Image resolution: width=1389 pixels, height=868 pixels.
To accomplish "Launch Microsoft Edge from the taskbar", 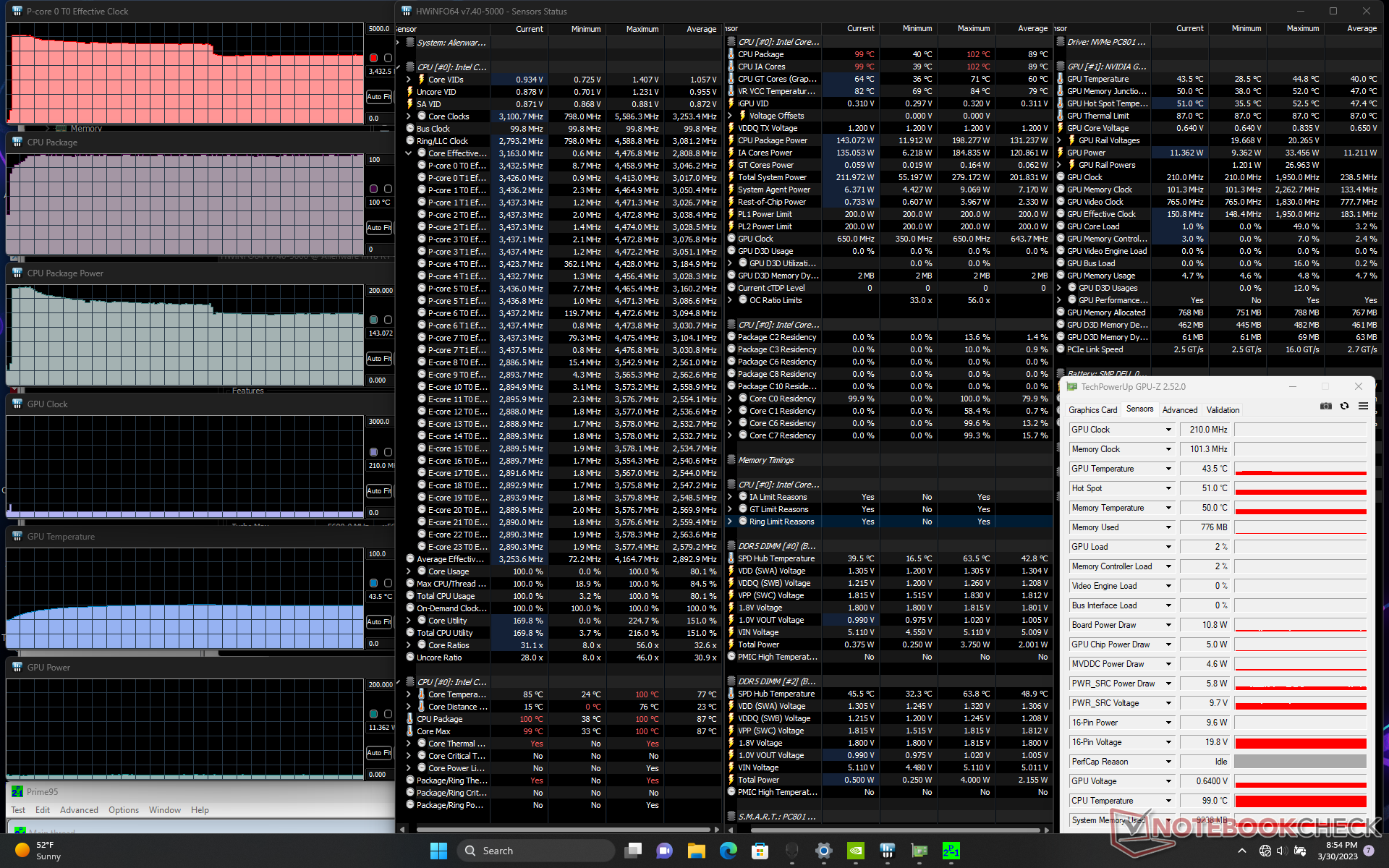I will (728, 851).
